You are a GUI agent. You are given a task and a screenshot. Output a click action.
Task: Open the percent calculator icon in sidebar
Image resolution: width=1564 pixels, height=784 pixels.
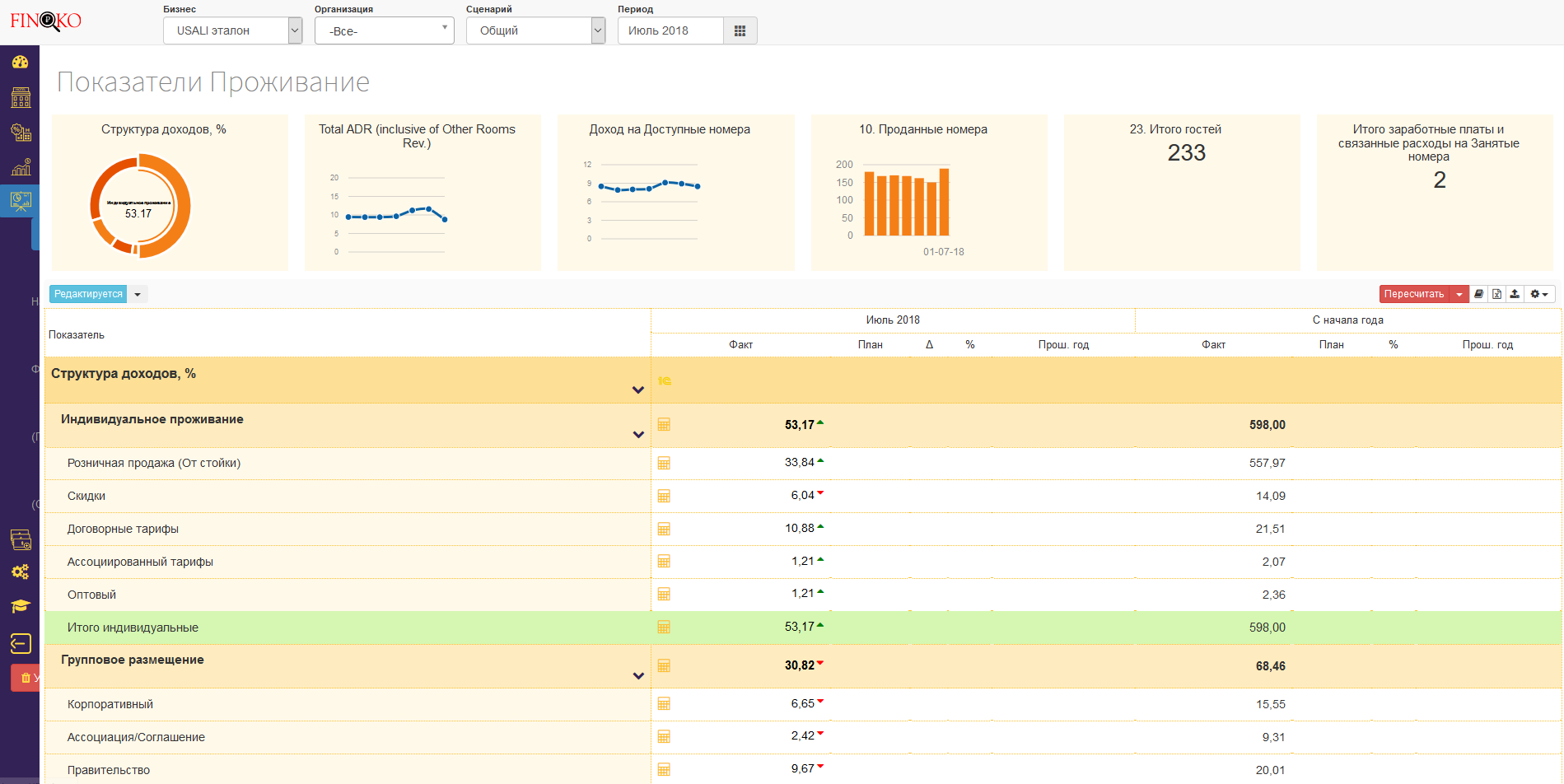(20, 133)
